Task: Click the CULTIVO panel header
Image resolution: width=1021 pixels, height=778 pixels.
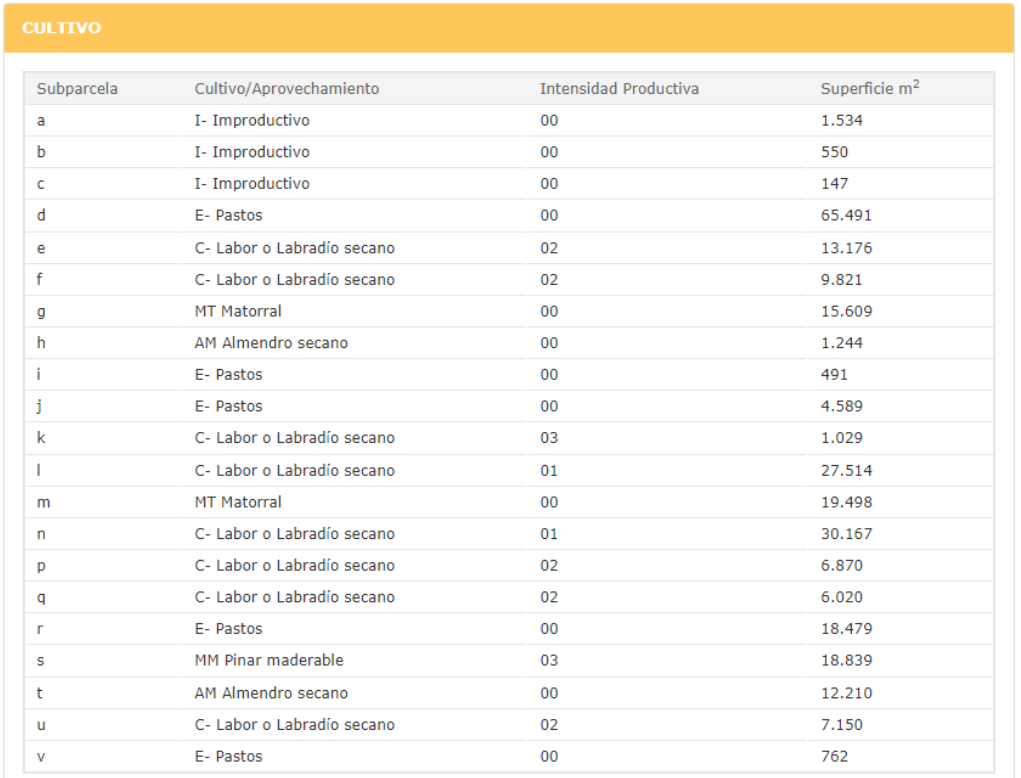Action: coord(61,28)
